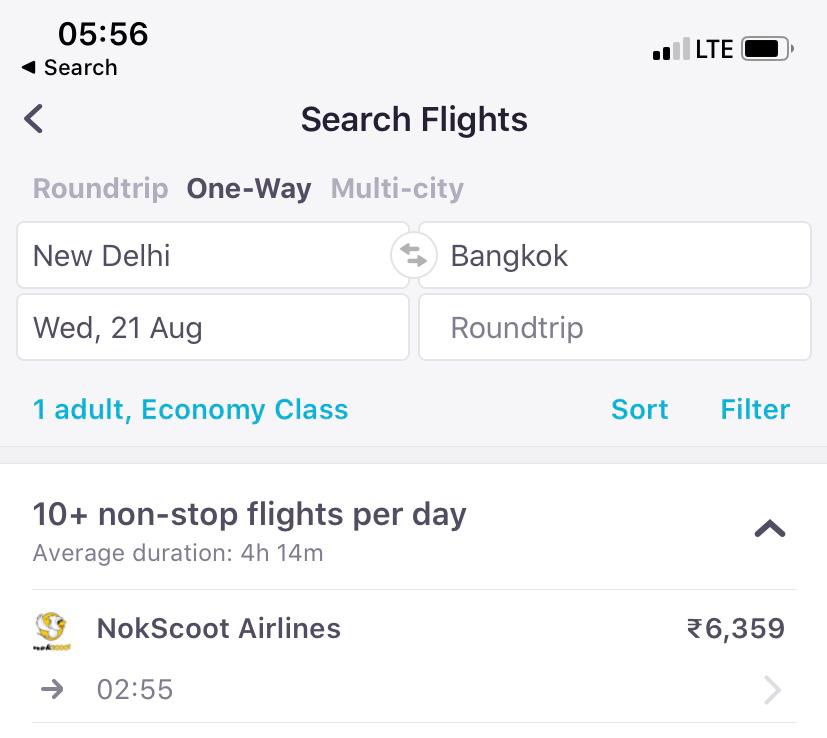Select the One-Way trip type
The width and height of the screenshot is (827, 738).
[249, 188]
